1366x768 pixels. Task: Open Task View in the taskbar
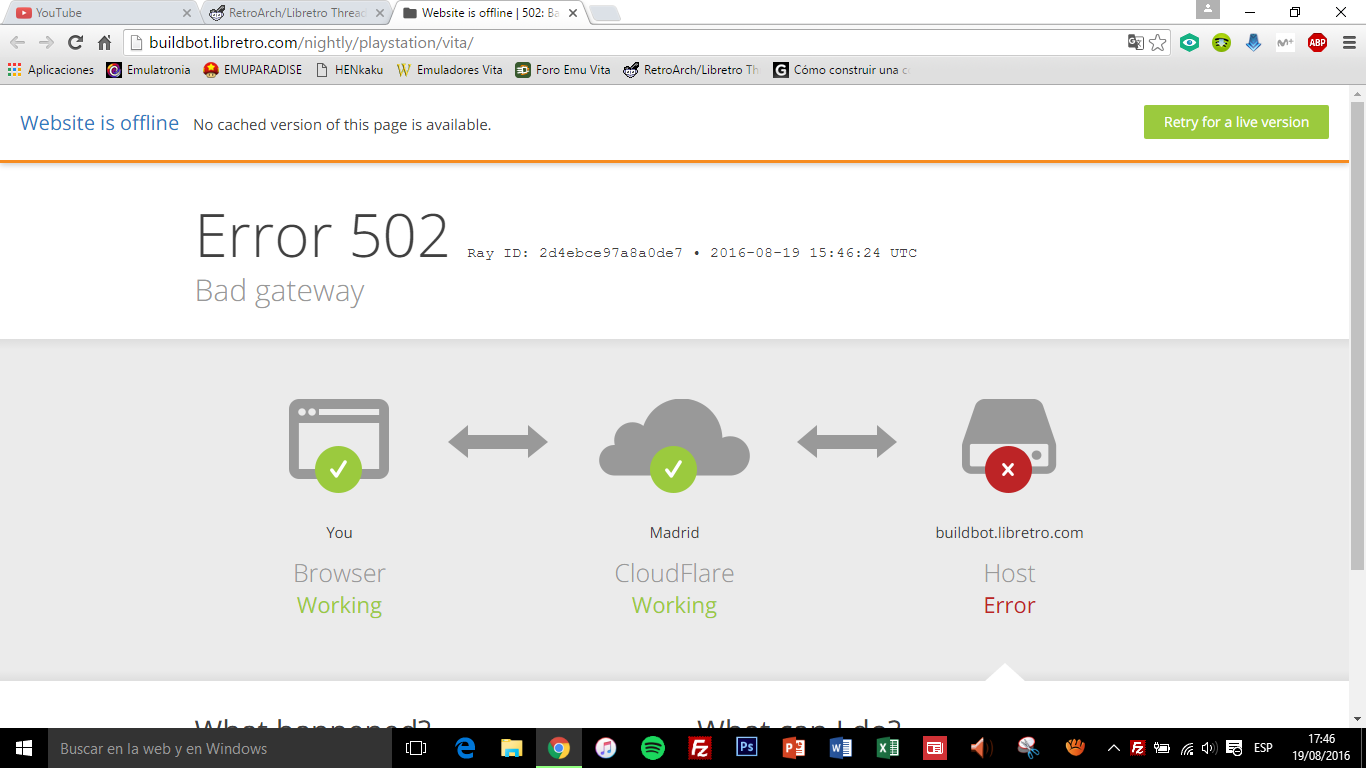click(x=416, y=748)
